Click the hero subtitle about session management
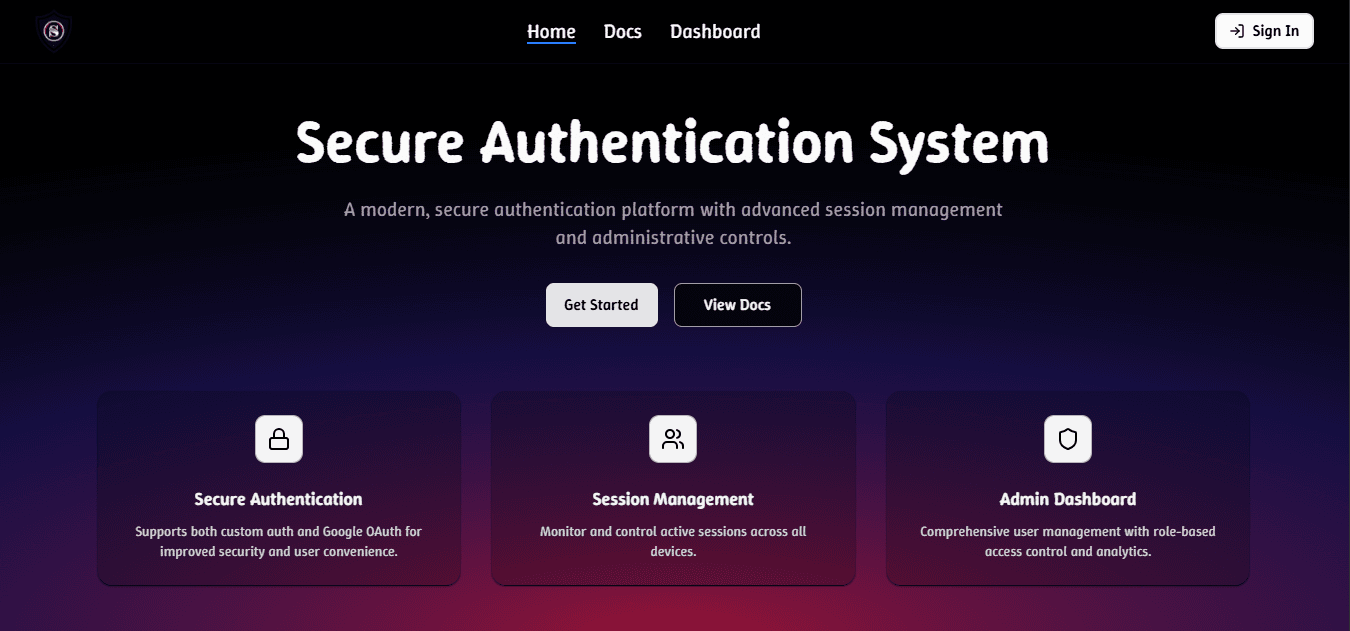 coord(673,224)
